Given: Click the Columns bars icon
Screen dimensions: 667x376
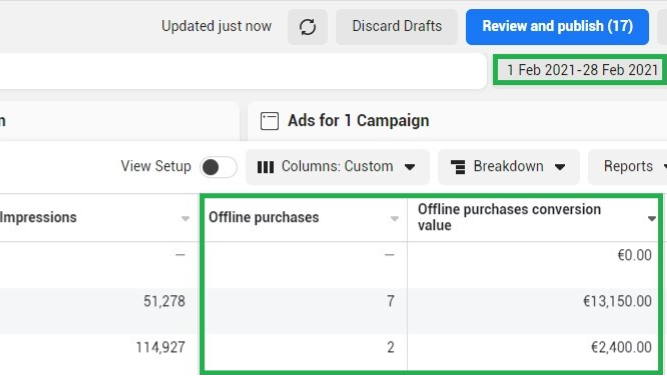Looking at the screenshot, I should click(x=266, y=167).
